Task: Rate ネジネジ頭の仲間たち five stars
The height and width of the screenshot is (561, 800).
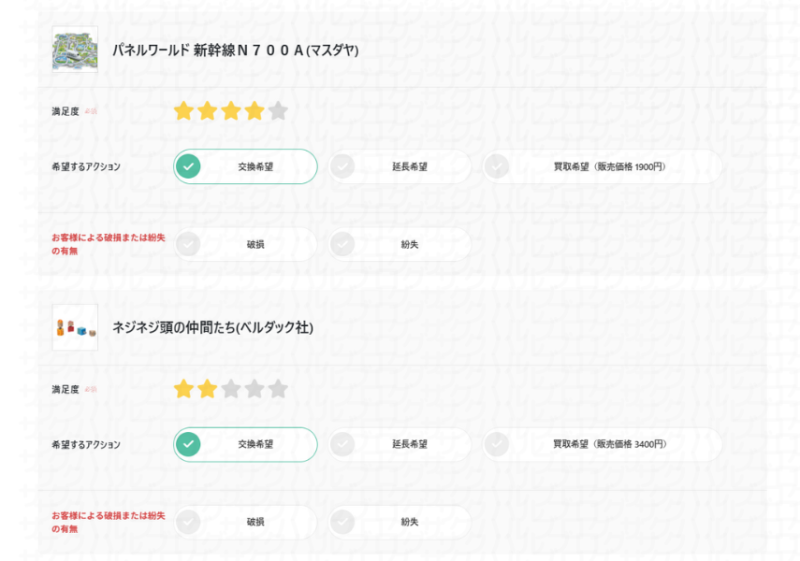Action: (278, 389)
